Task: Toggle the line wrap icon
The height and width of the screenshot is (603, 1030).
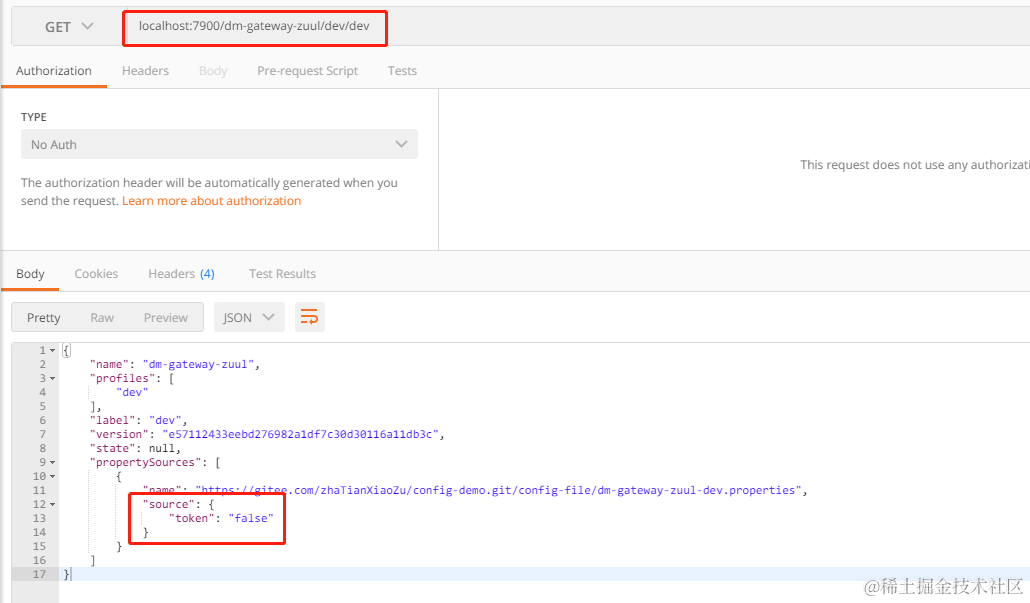Action: (309, 317)
